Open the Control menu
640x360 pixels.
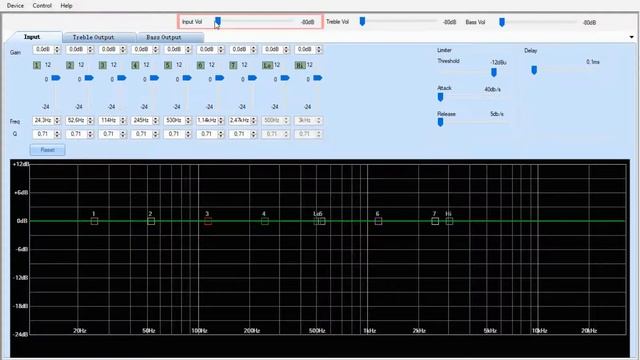coord(42,6)
